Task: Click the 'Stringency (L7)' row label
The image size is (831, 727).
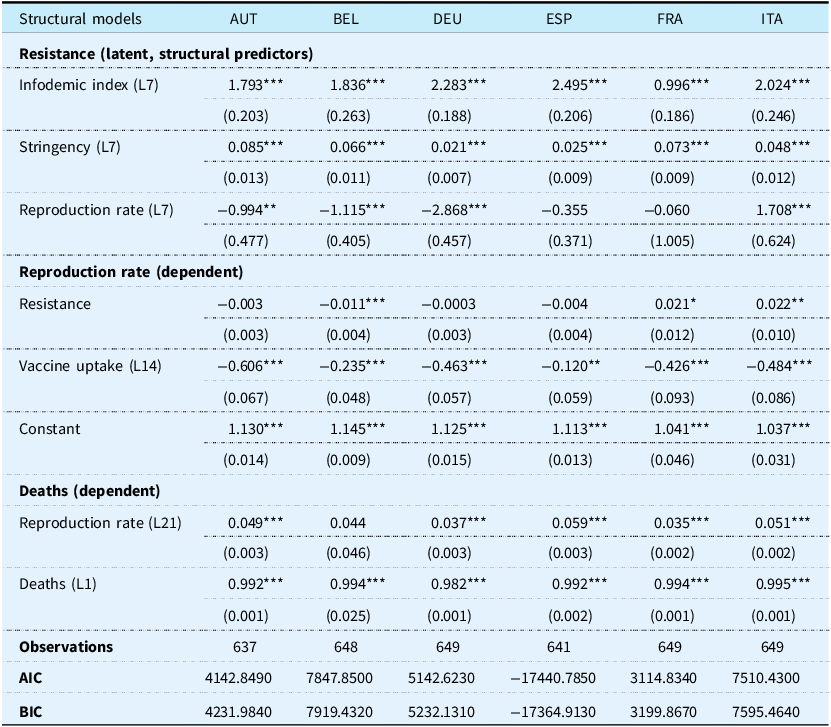Action: tap(69, 147)
